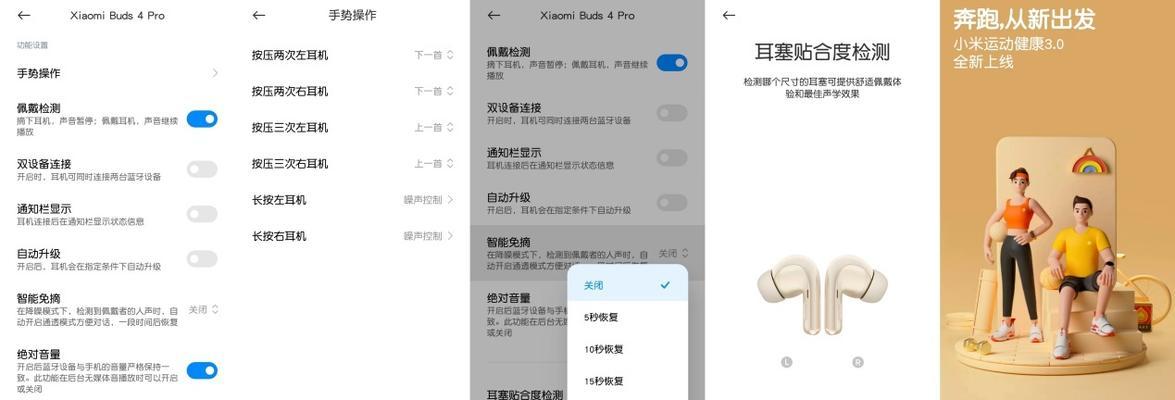
Task: Tap the left earbud L indicator
Action: (x=786, y=362)
